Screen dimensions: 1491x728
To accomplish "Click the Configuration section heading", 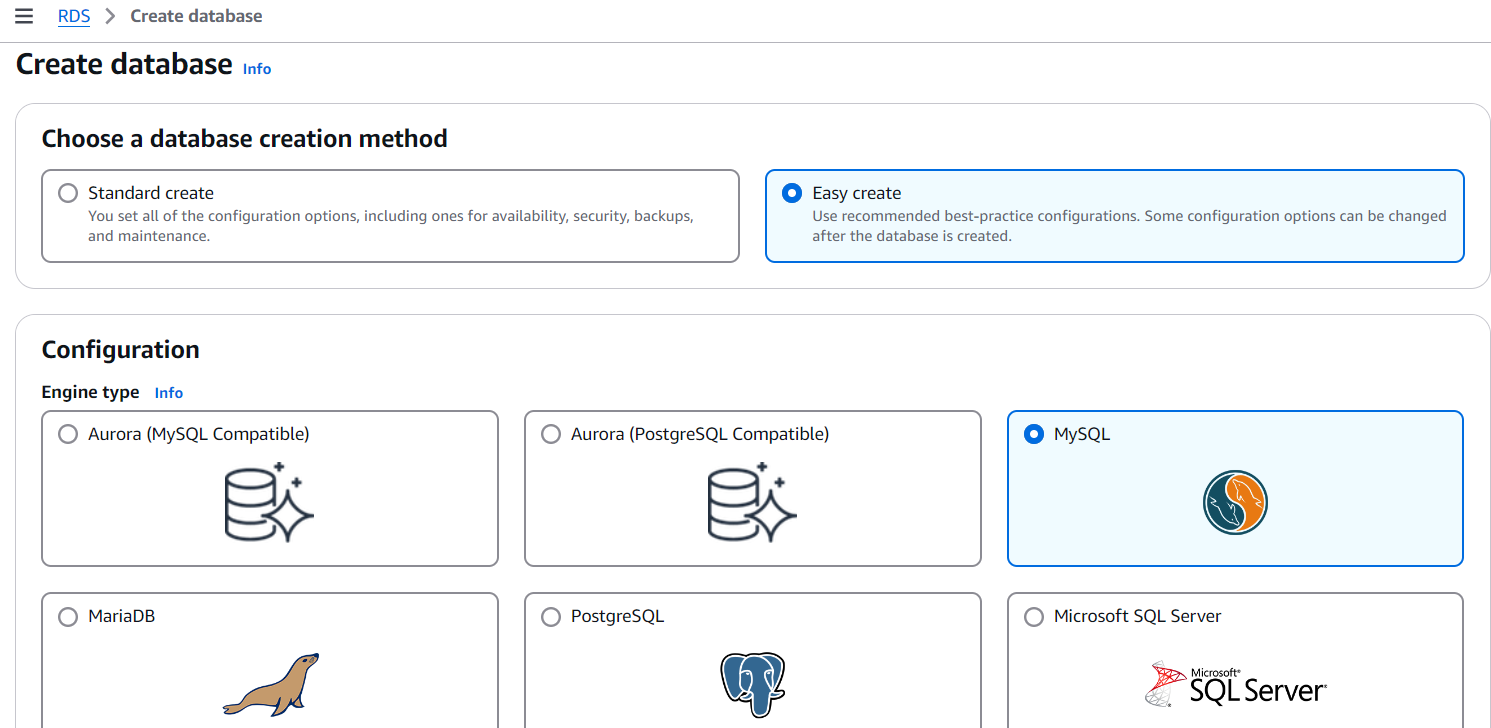I will coord(121,350).
